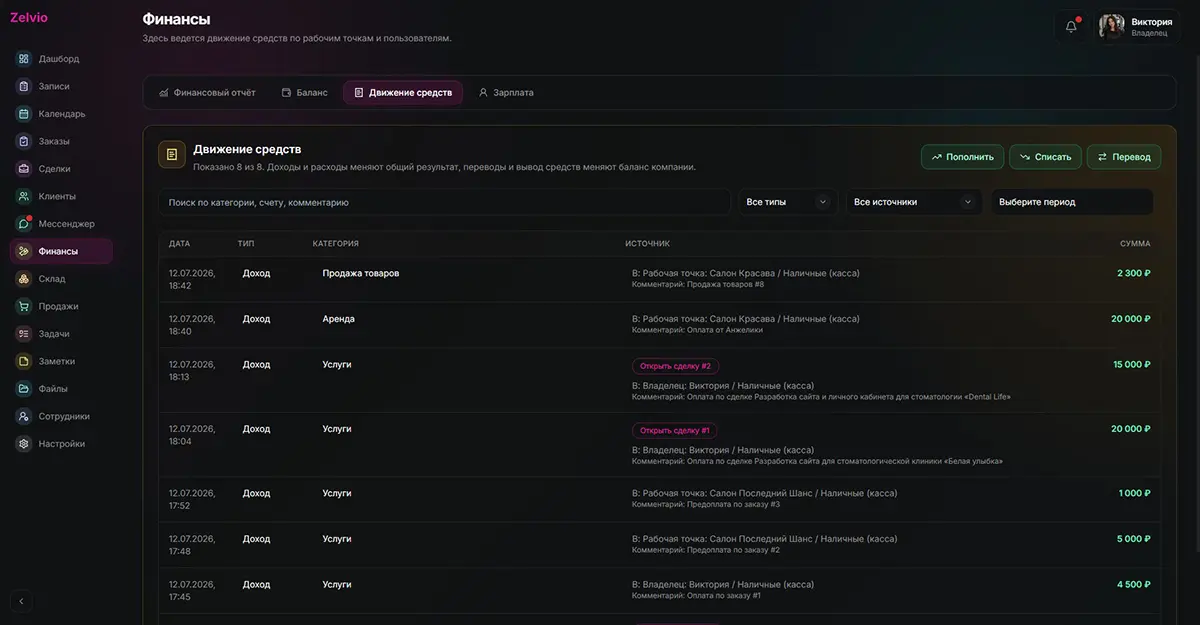
Task: Collapse the sidebar with the arrow button
Action: pos(22,601)
